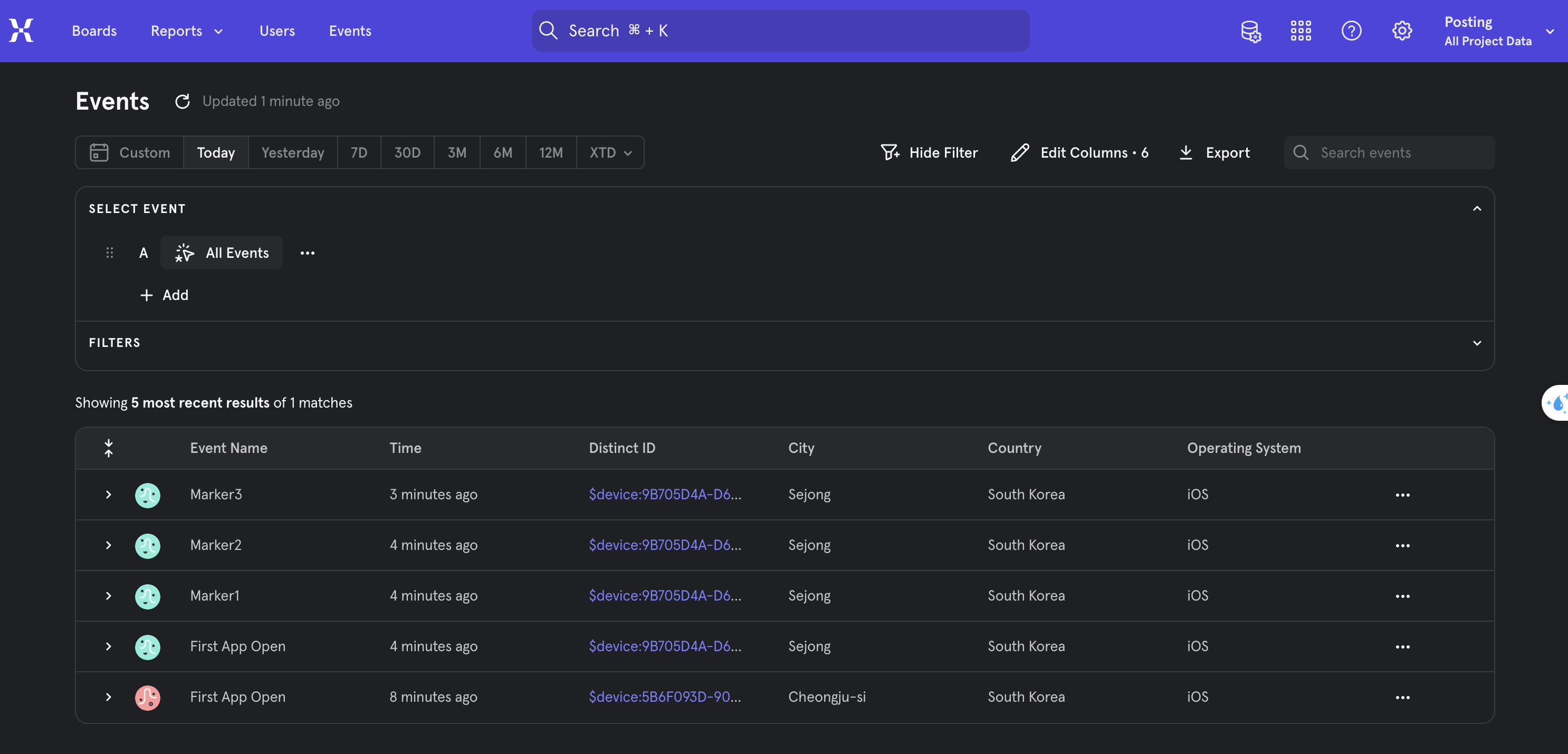The width and height of the screenshot is (1568, 754).
Task: Click the Search events input field
Action: (1400, 153)
